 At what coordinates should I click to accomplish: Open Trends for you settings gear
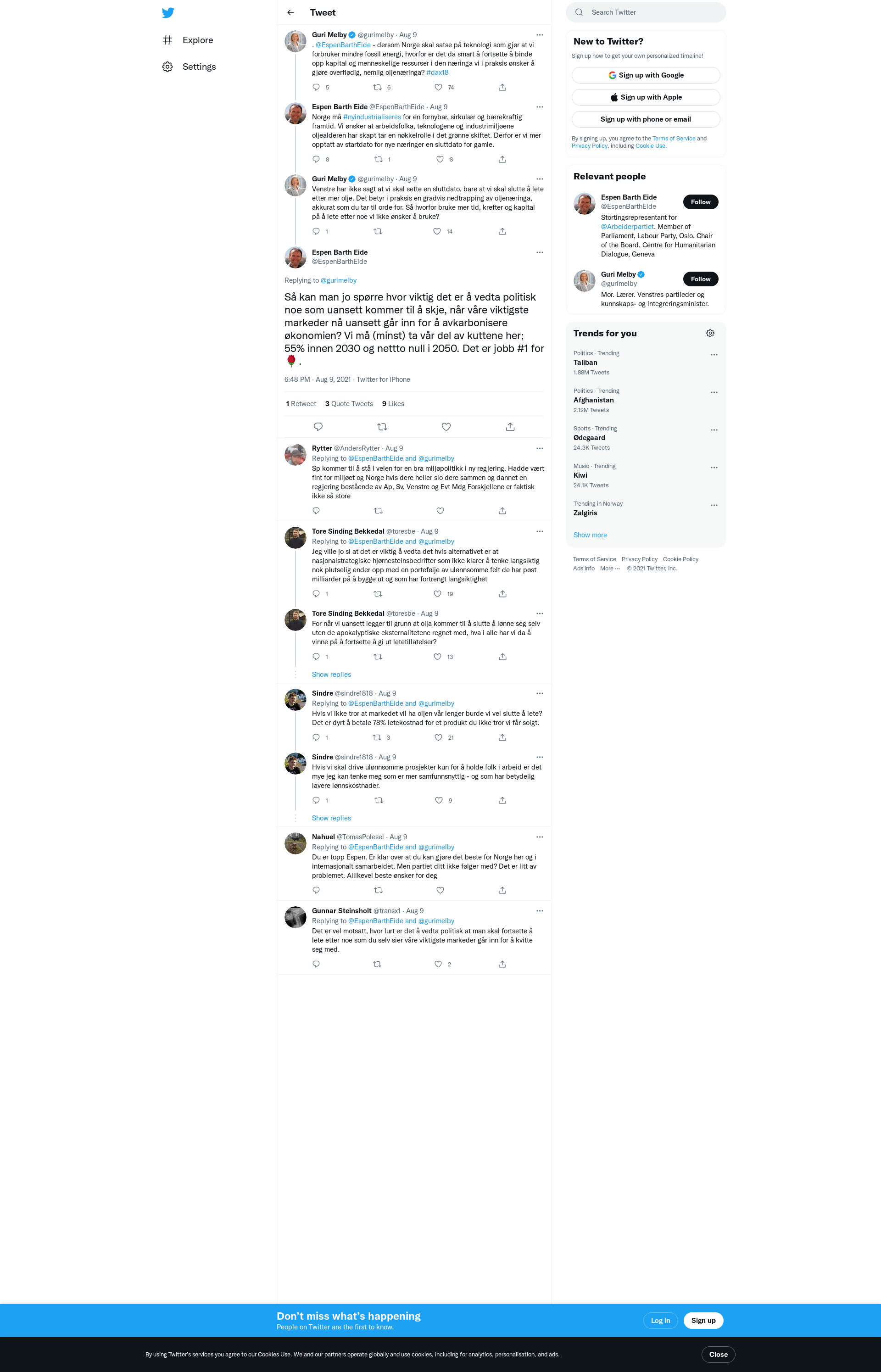pos(710,334)
